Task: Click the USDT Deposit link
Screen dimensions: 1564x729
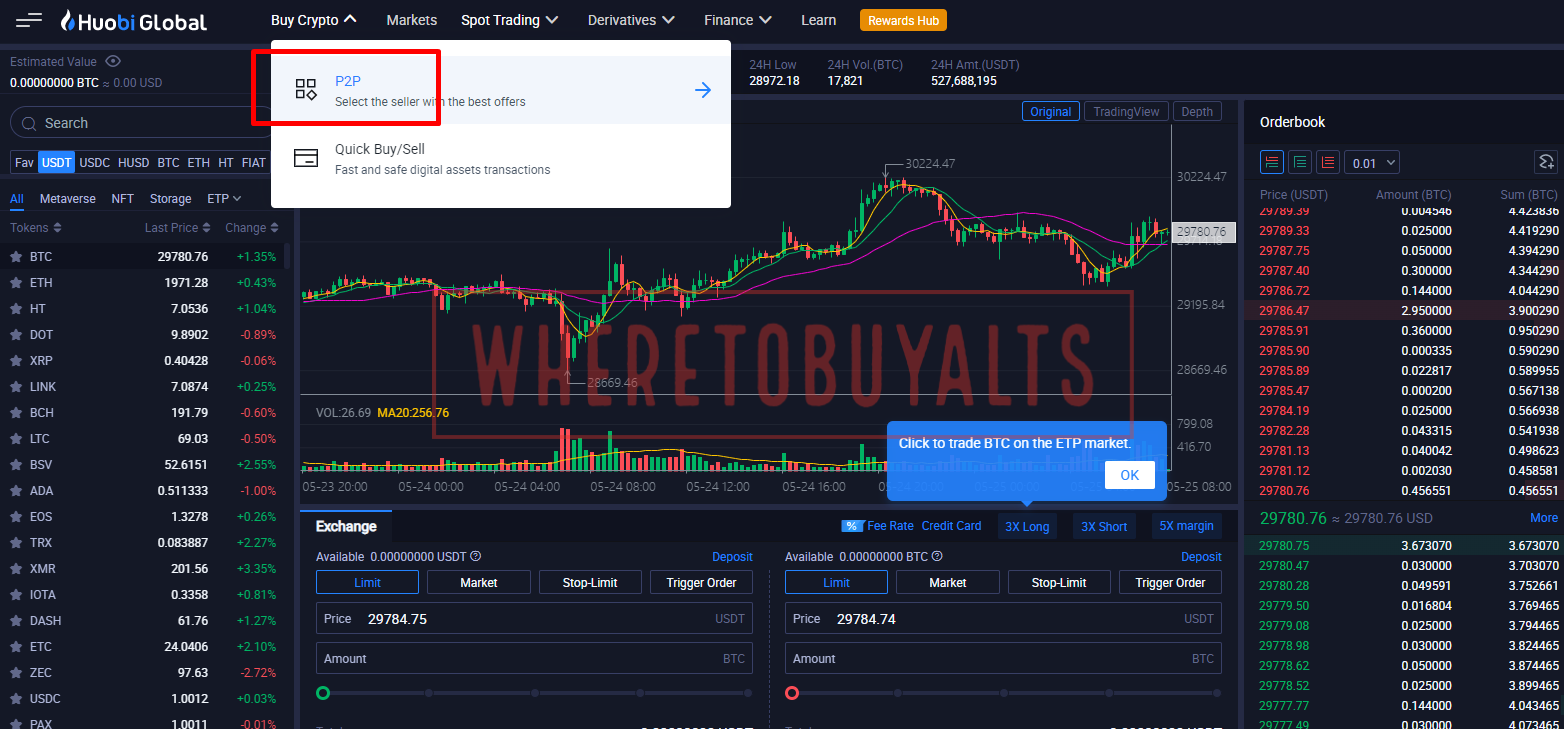Action: coord(732,557)
